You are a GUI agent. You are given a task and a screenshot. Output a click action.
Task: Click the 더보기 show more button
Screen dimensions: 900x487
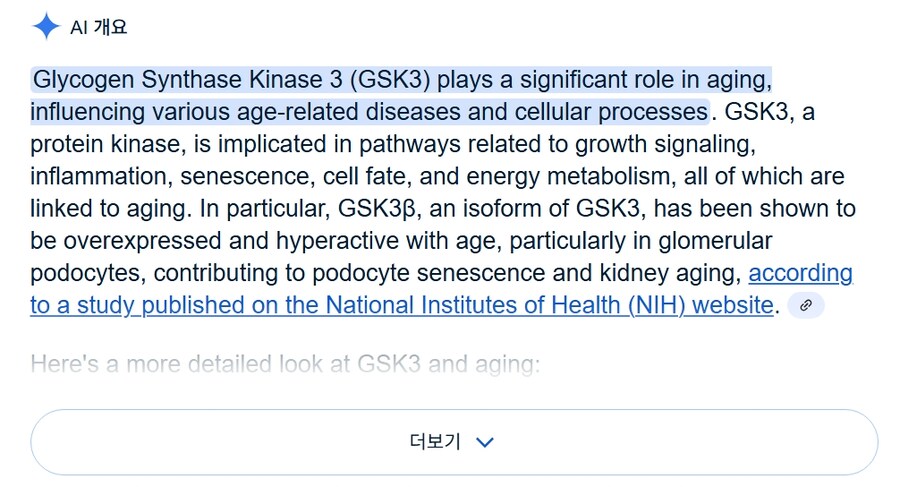click(x=454, y=442)
